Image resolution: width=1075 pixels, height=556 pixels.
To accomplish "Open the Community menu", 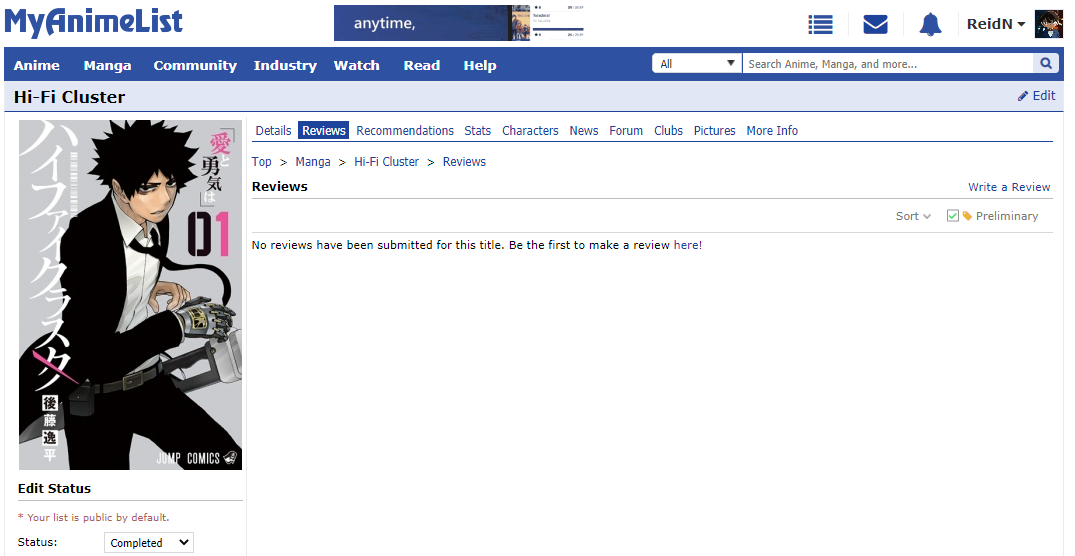I will (195, 65).
